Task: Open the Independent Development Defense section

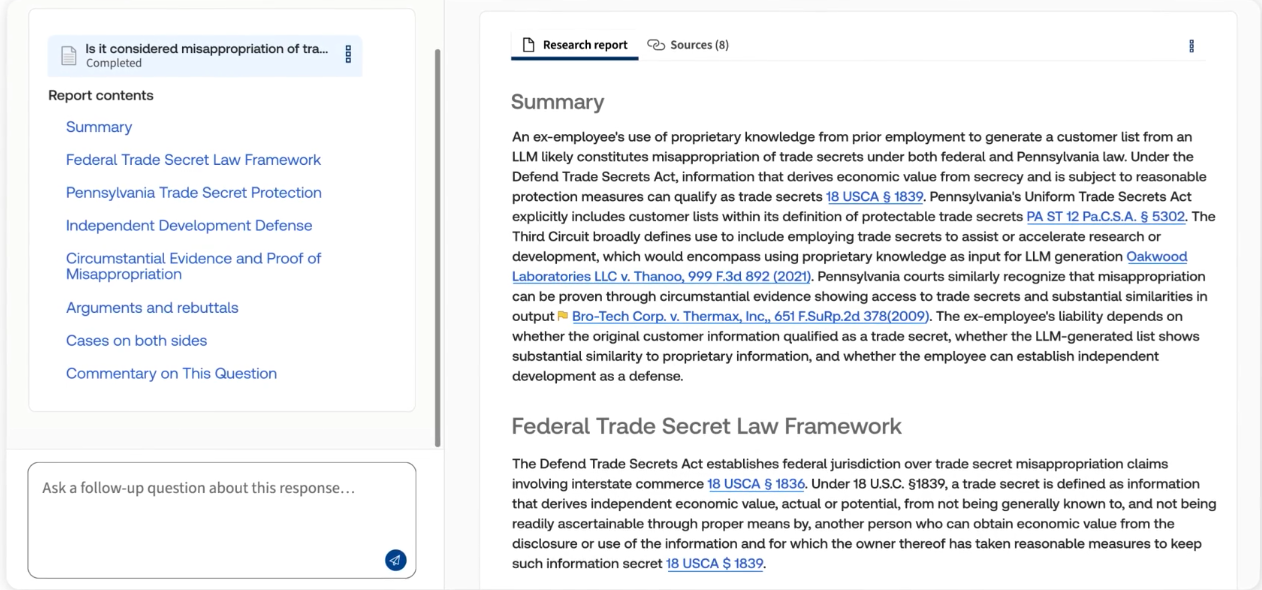Action: (189, 225)
